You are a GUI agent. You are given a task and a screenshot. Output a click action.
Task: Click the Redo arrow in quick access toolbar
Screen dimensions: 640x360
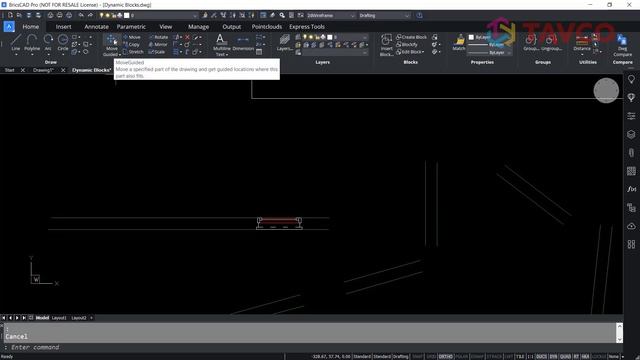pos(90,15)
